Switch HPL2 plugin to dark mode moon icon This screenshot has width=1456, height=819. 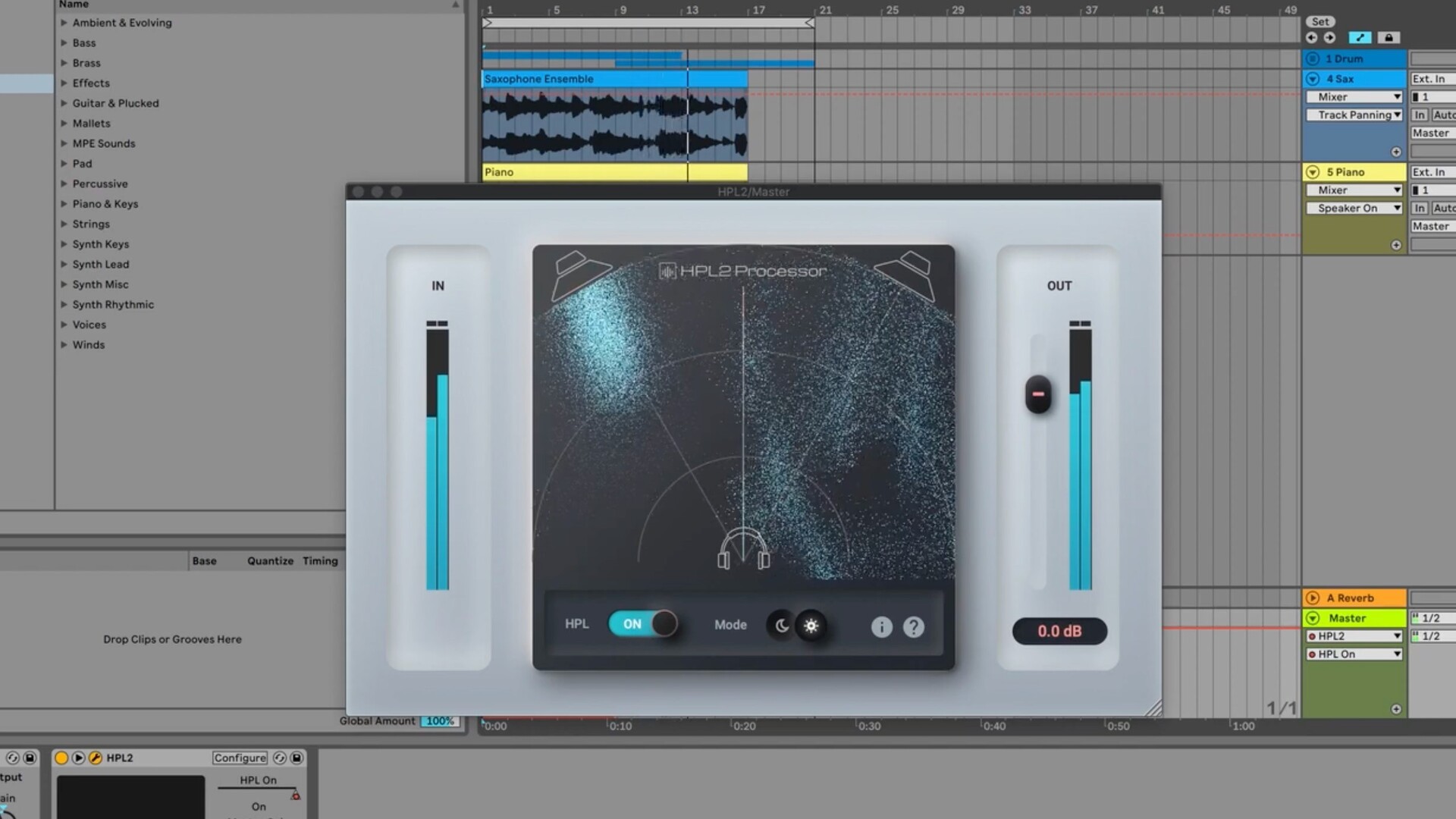click(781, 626)
